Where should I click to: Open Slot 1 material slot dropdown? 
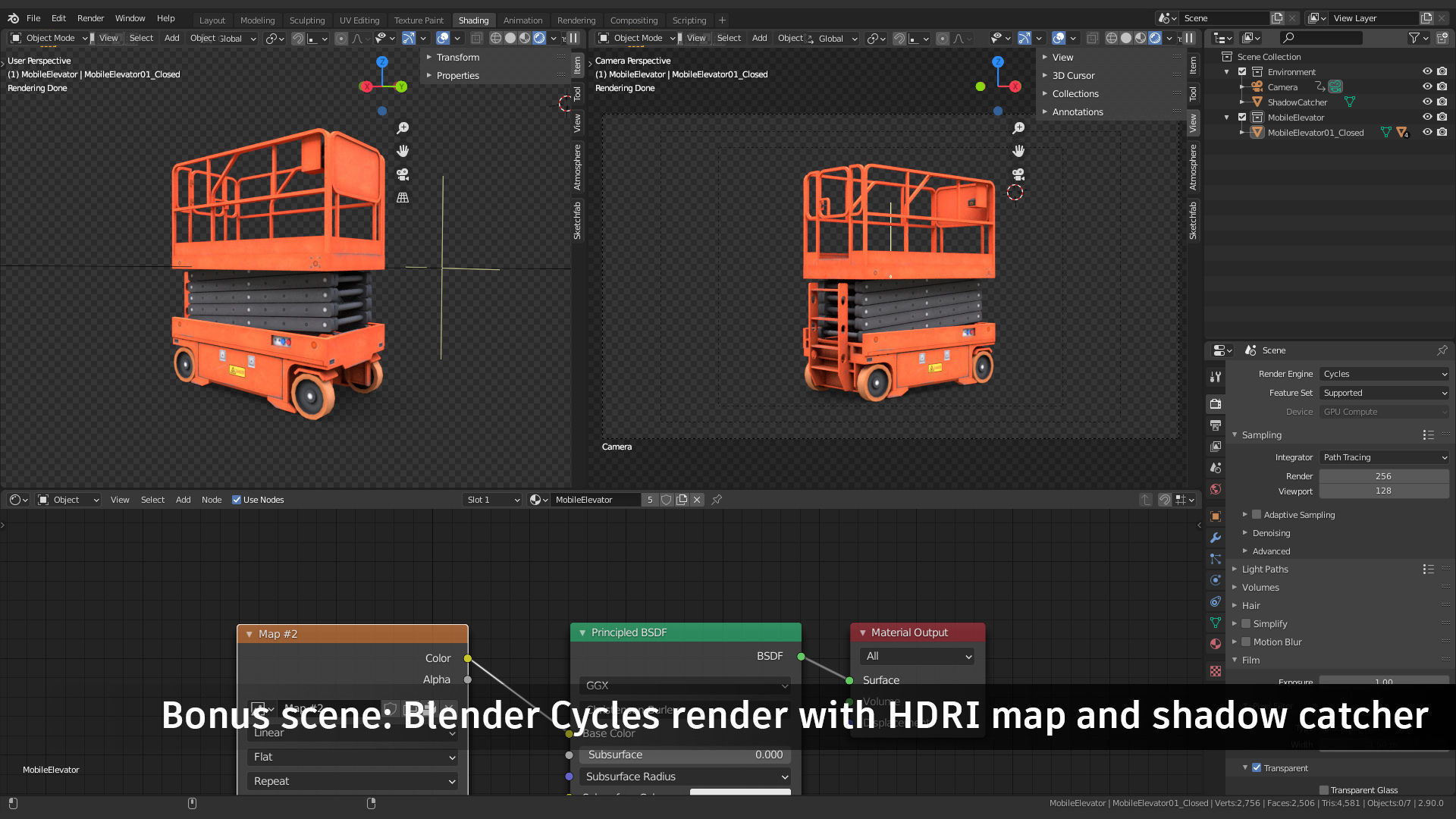[x=492, y=500]
